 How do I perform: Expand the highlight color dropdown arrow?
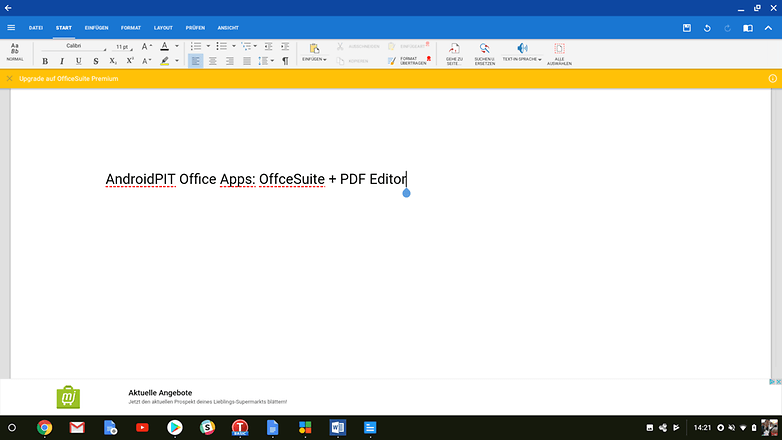click(177, 61)
